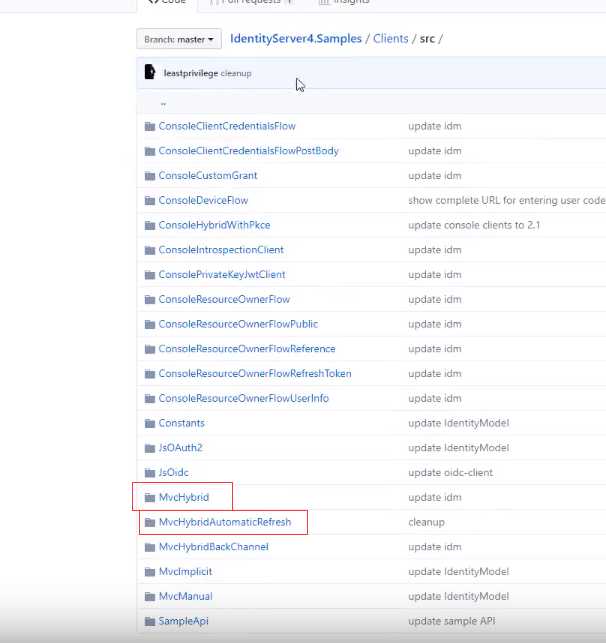Open the ConsoleClientCredentialsFlow folder
The image size is (606, 643).
(227, 126)
